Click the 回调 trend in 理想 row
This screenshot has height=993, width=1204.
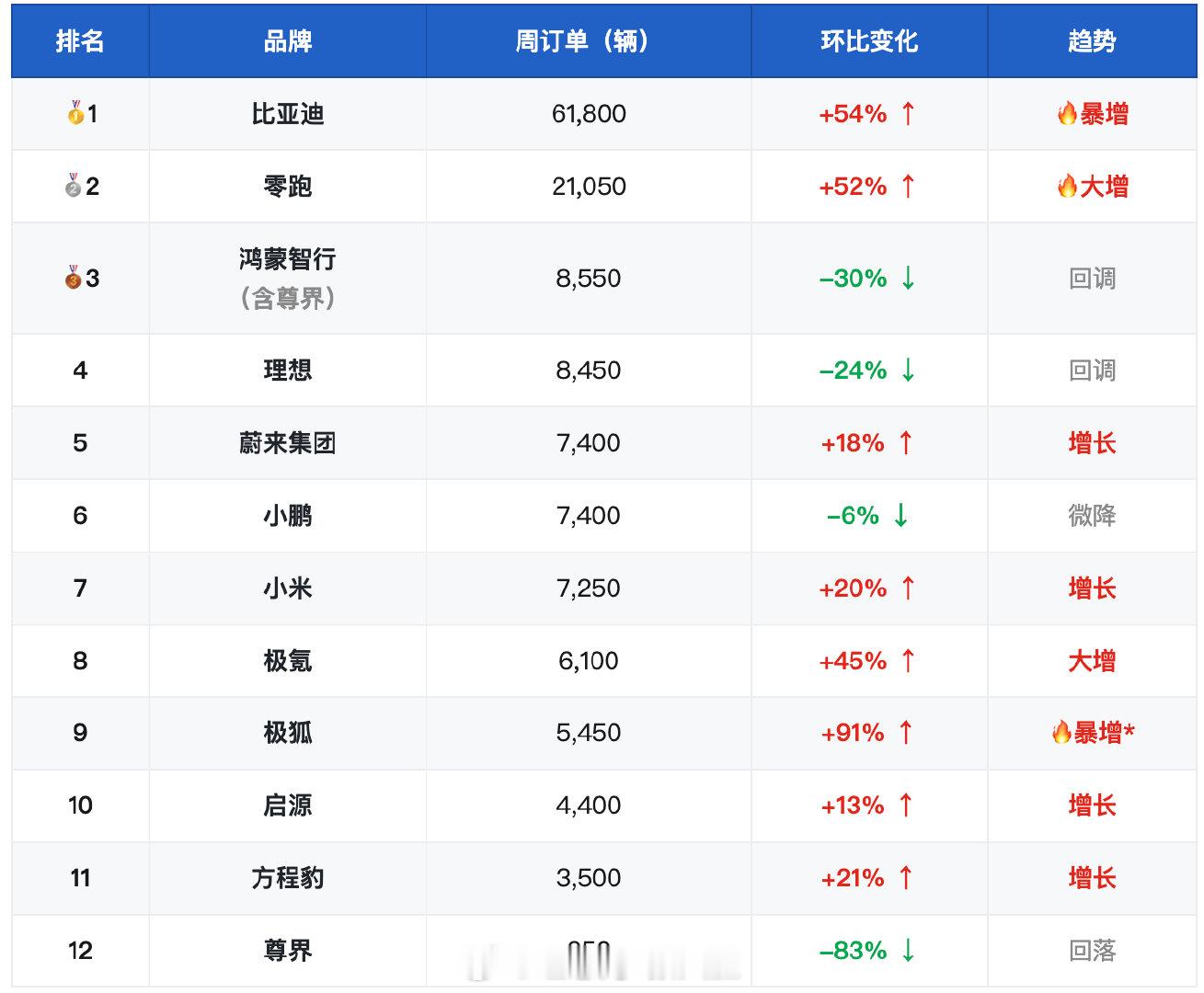point(1093,370)
